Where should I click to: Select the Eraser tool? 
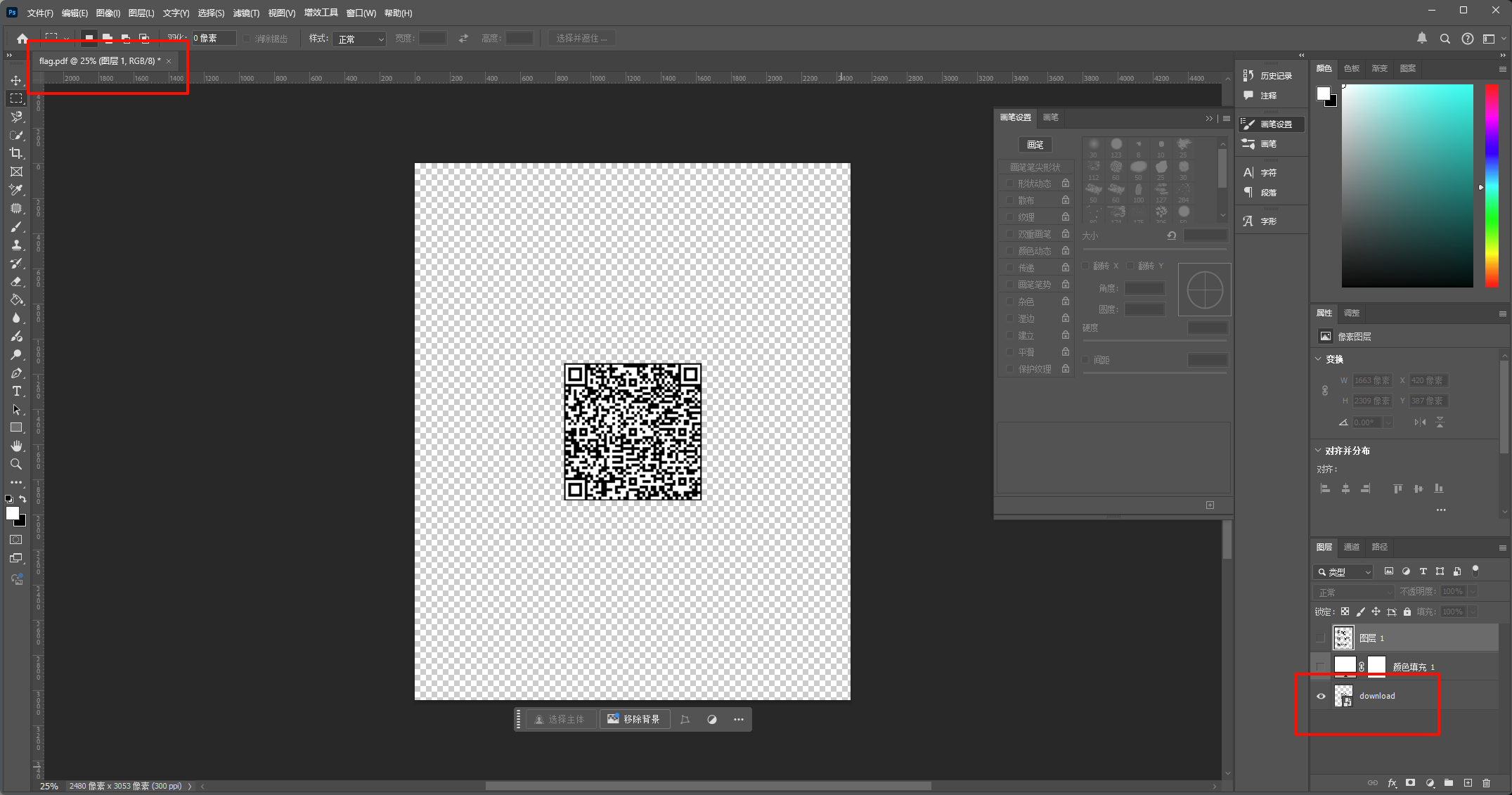(16, 281)
